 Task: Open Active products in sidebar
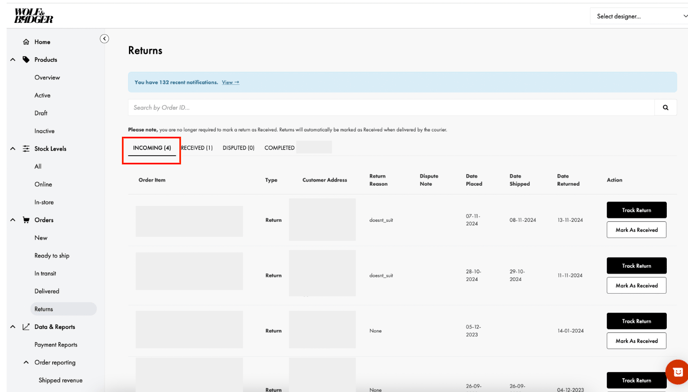tap(42, 95)
